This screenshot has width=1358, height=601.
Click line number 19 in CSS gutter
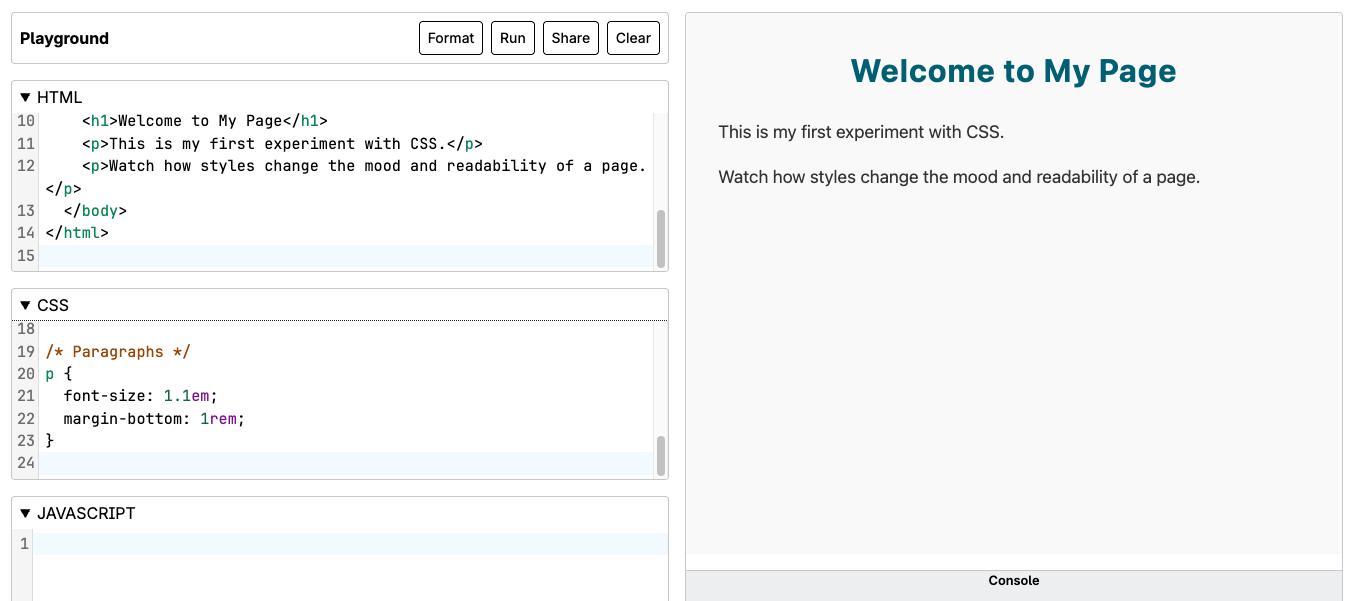[x=26, y=352]
